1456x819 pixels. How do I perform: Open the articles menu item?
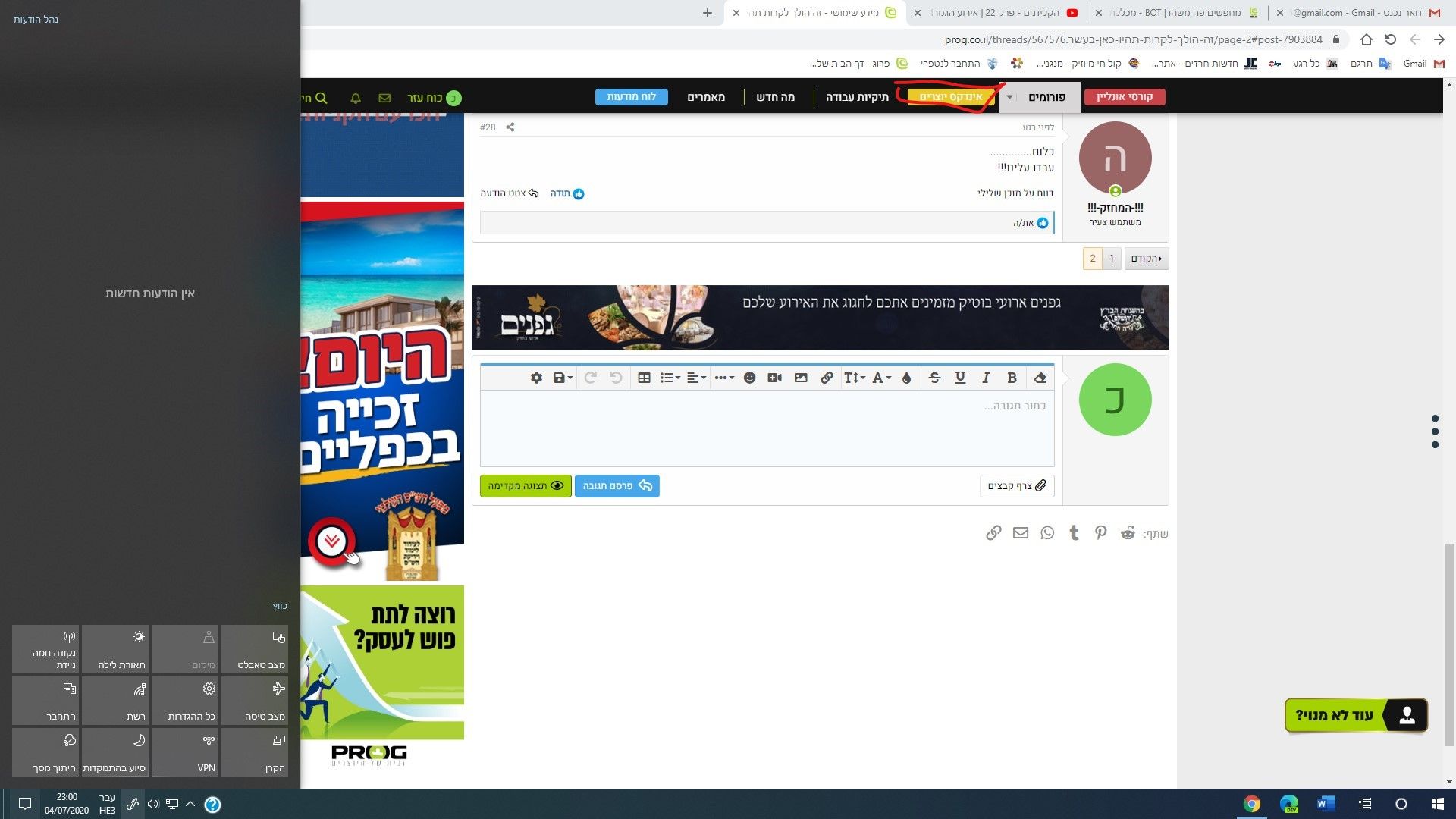click(x=706, y=97)
